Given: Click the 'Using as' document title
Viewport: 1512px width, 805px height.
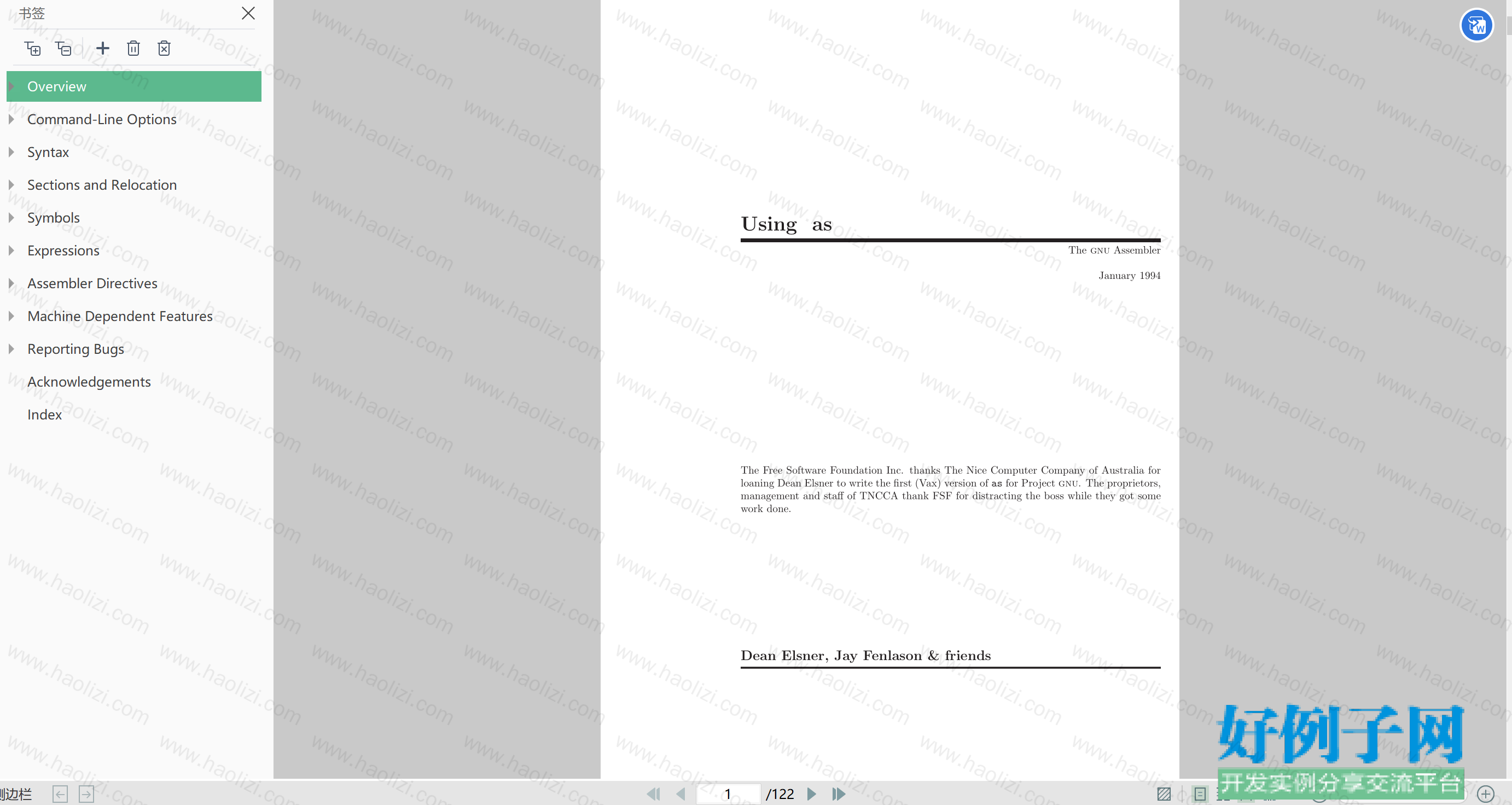Looking at the screenshot, I should [786, 224].
